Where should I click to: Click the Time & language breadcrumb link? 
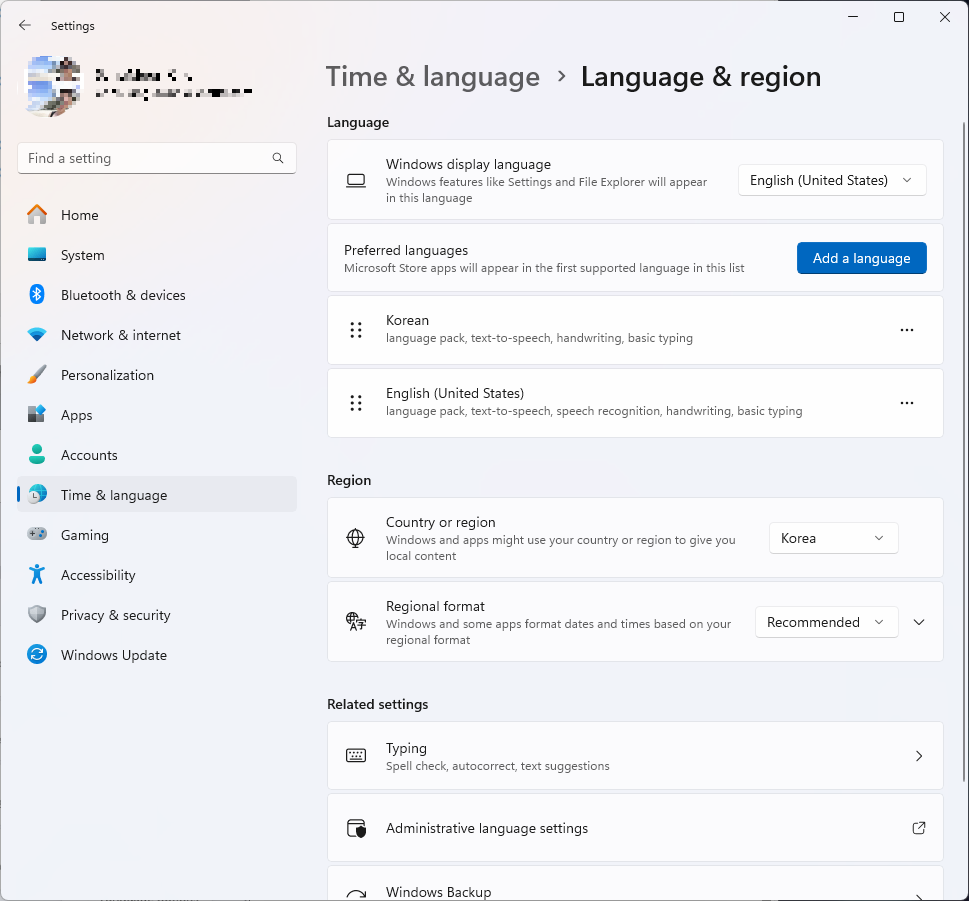(x=433, y=77)
